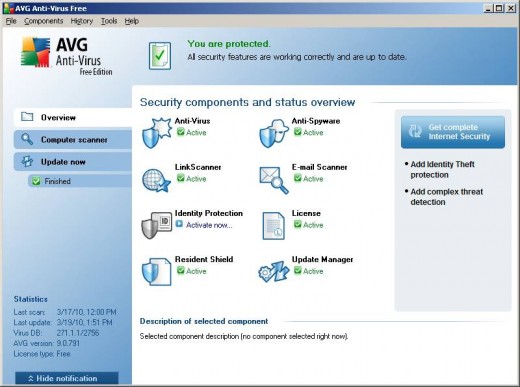Open the Anti-Spyware spy shield icon
The width and height of the screenshot is (520, 387).
pos(274,133)
